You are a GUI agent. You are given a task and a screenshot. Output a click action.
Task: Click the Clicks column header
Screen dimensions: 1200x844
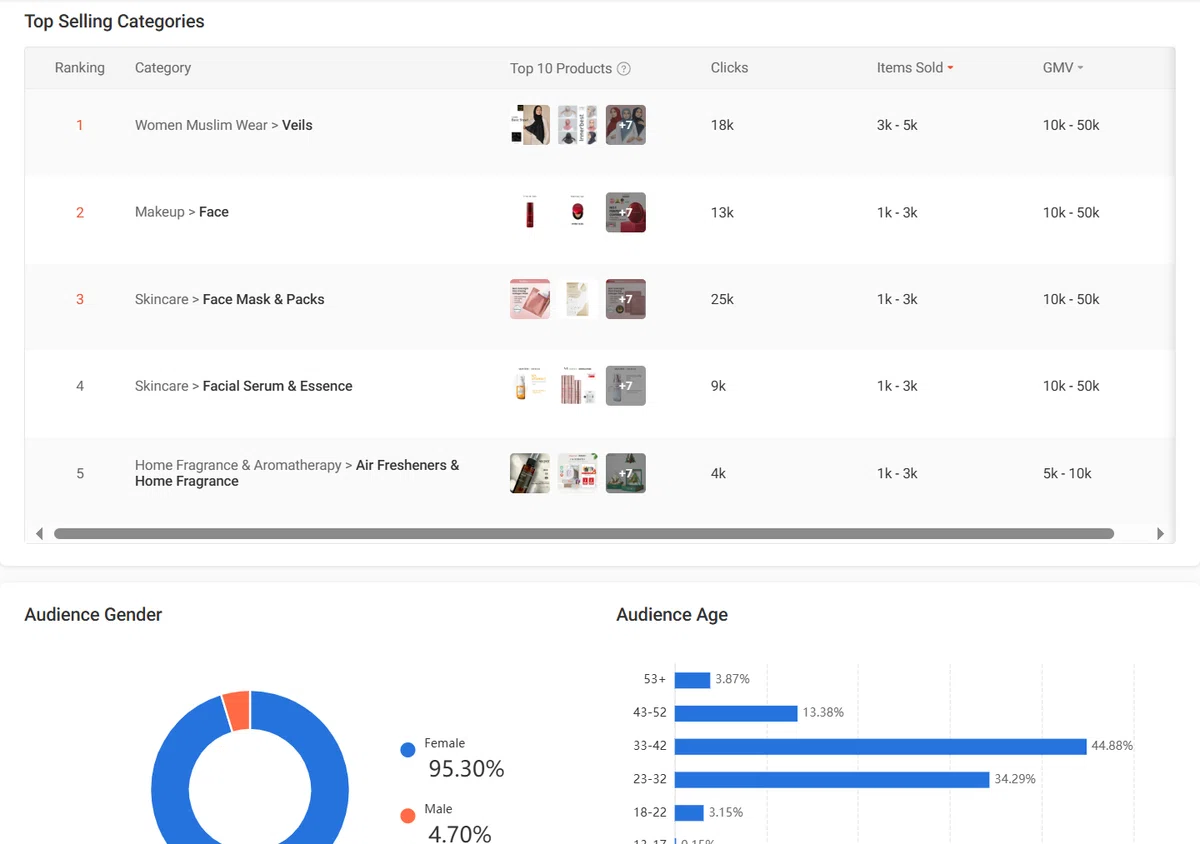pyautogui.click(x=729, y=68)
